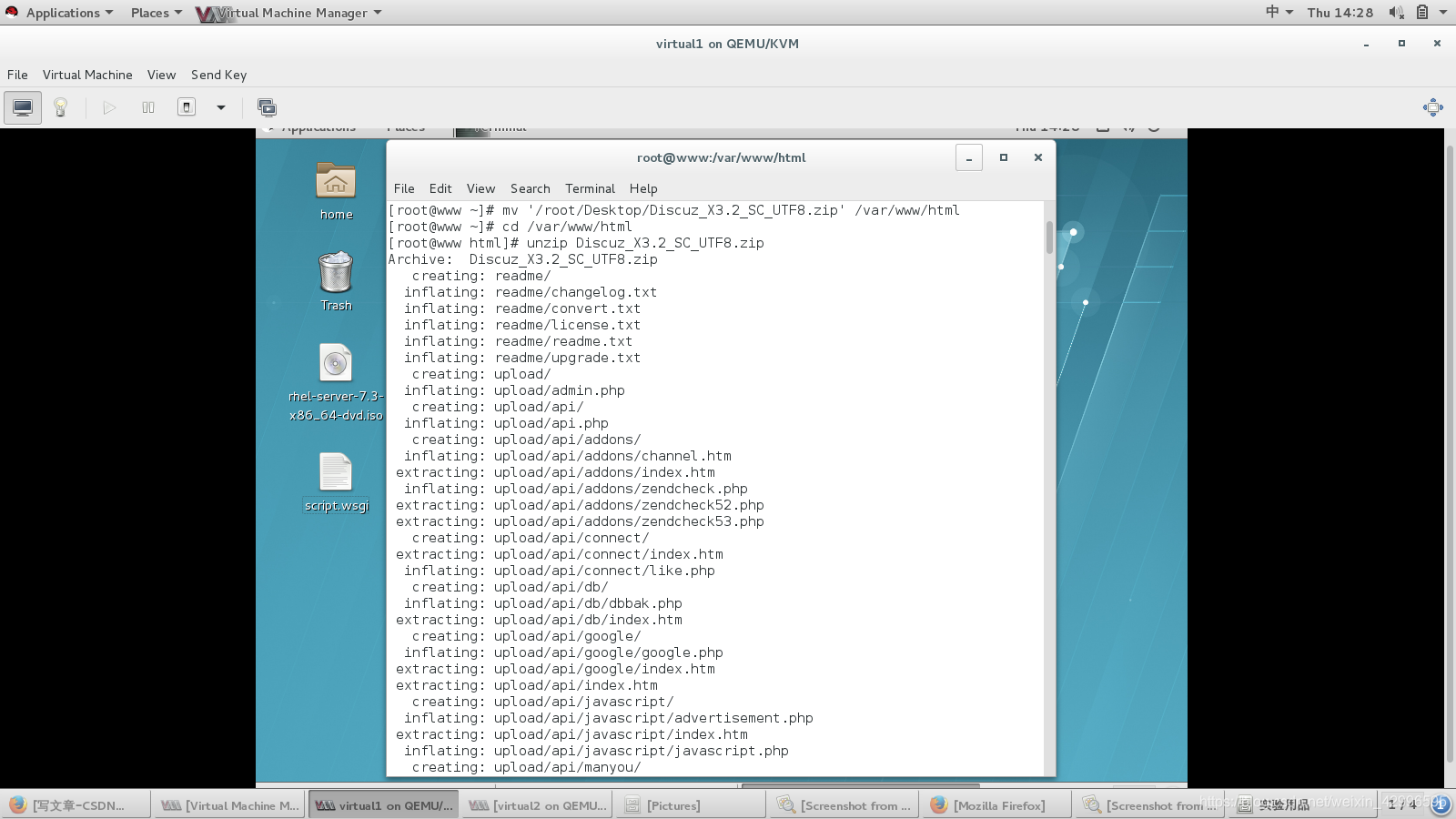The width and height of the screenshot is (1456, 819).
Task: Power on the virtual machine play button
Action: pyautogui.click(x=109, y=107)
